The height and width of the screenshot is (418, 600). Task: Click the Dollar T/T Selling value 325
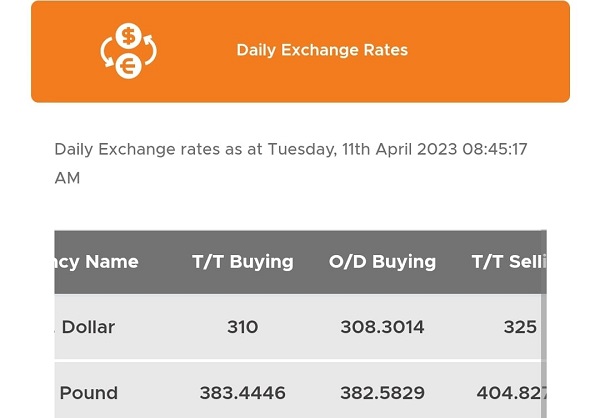(x=520, y=327)
